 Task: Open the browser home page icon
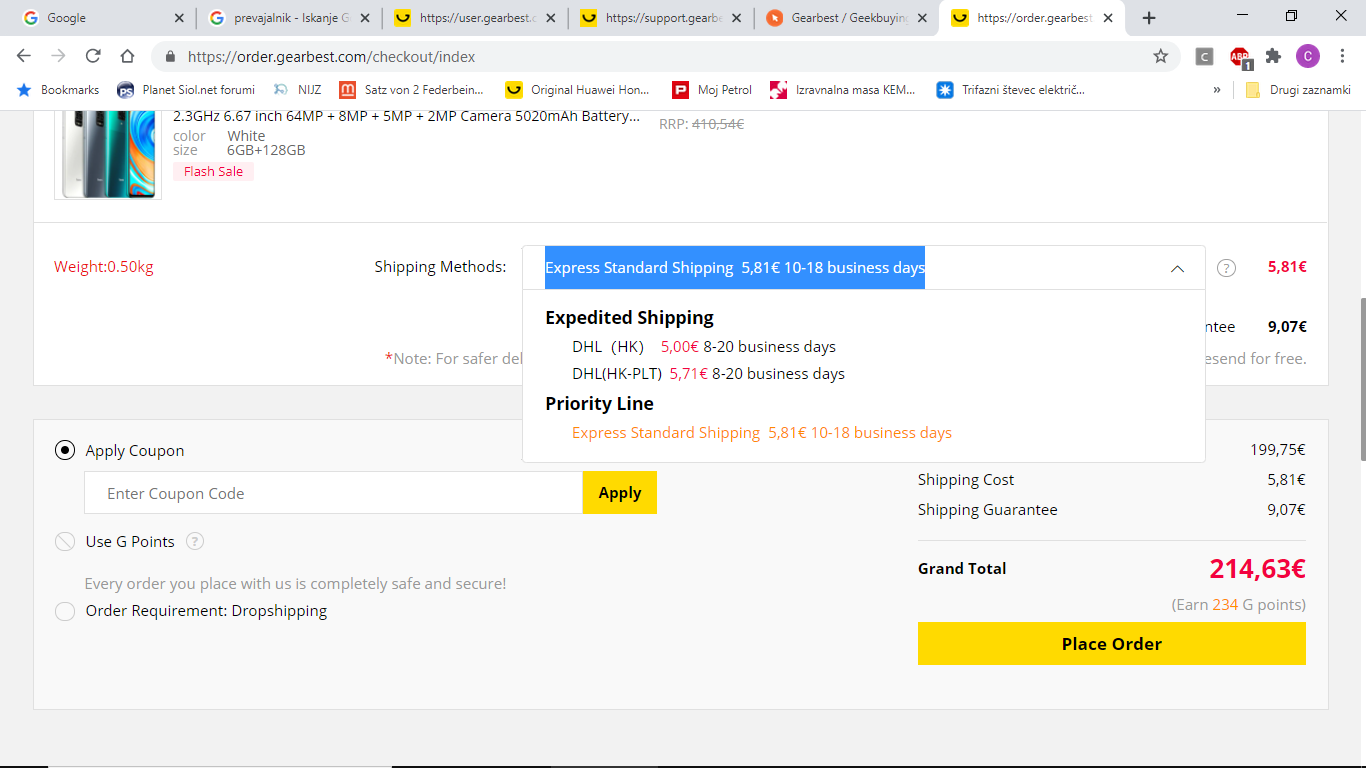coord(127,57)
